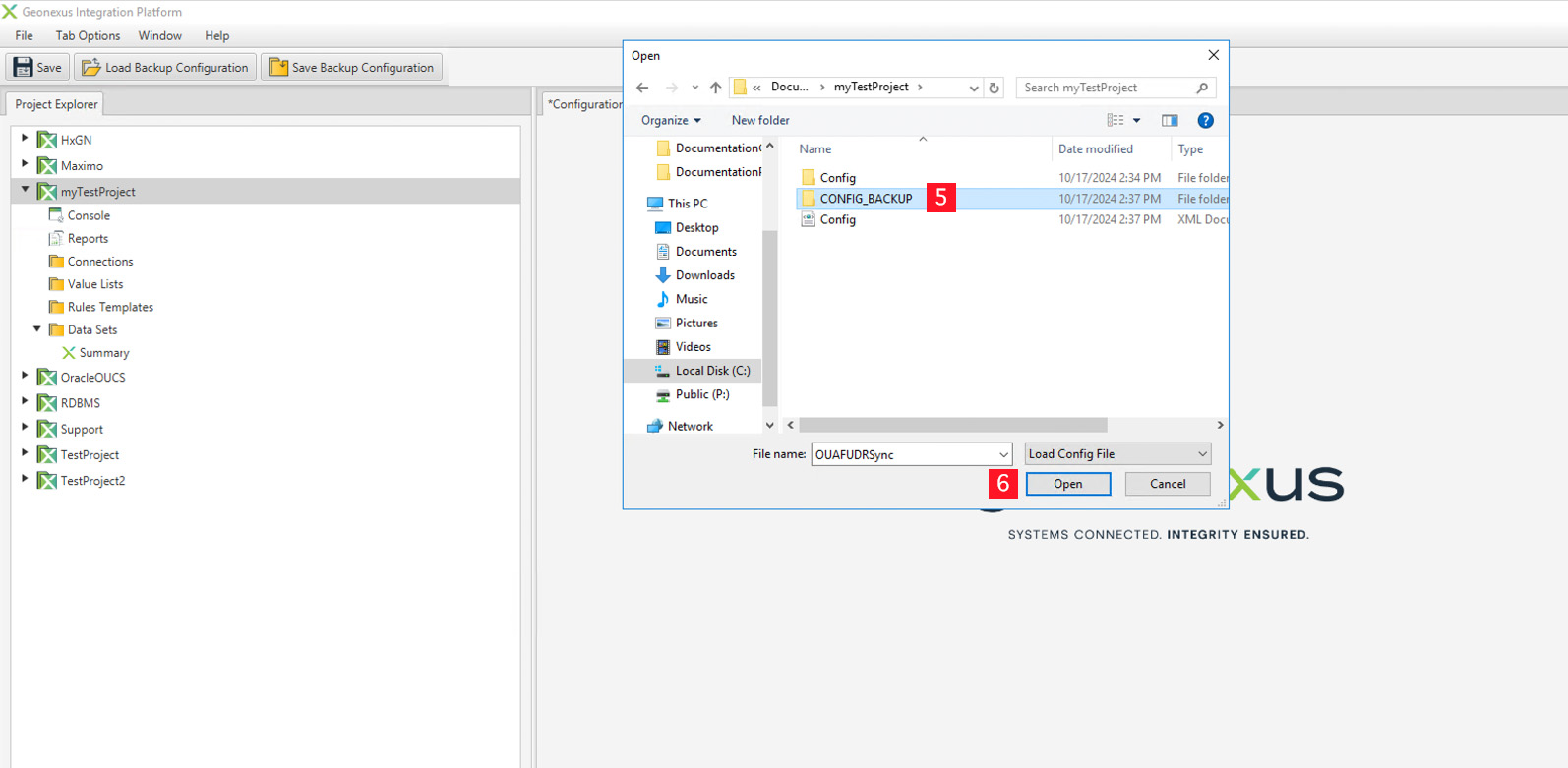Viewport: 1568px width, 768px height.
Task: Refresh the folder listing in Open dialog
Action: coord(995,88)
